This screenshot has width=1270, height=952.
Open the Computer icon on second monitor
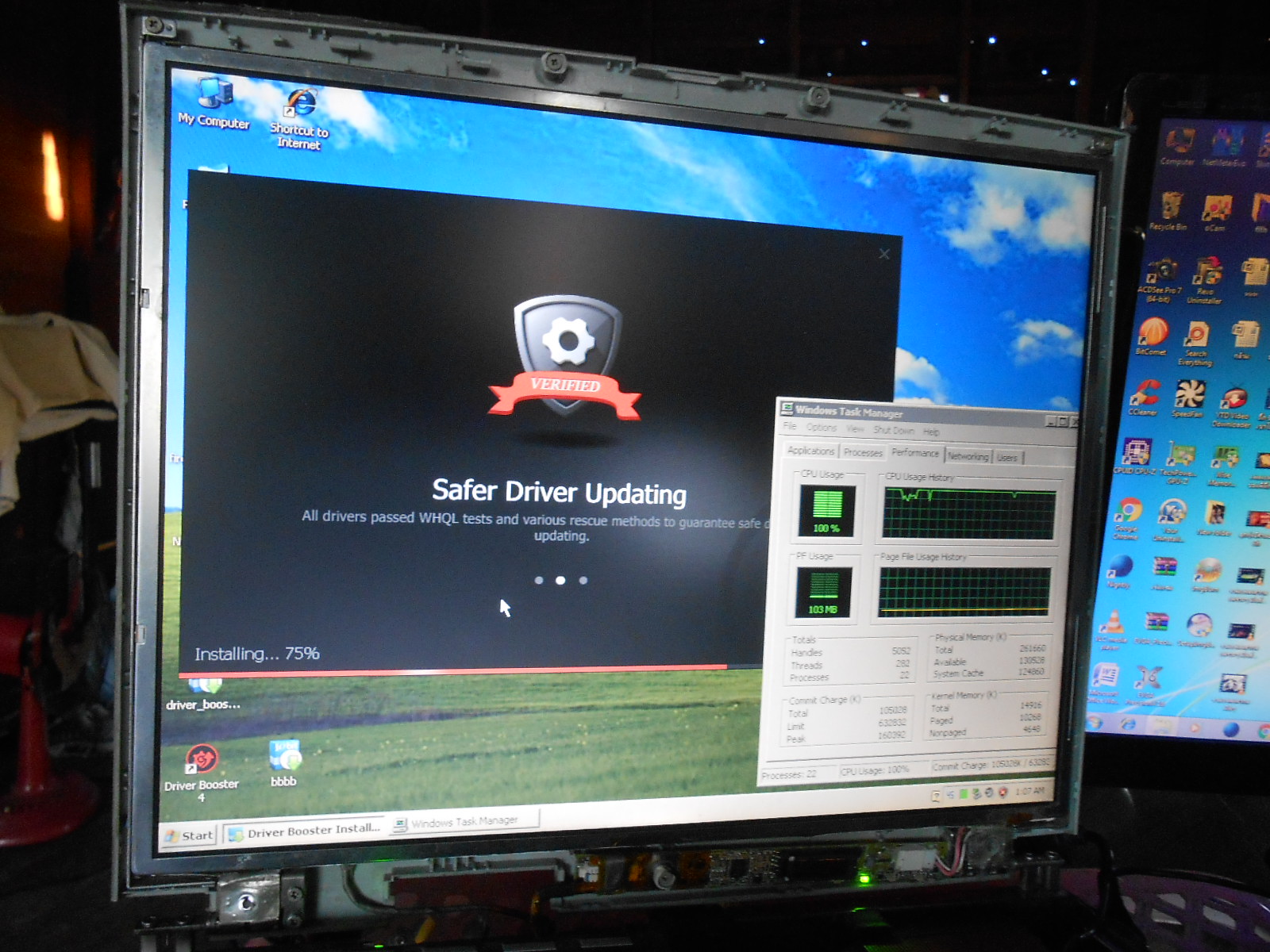pos(1178,145)
